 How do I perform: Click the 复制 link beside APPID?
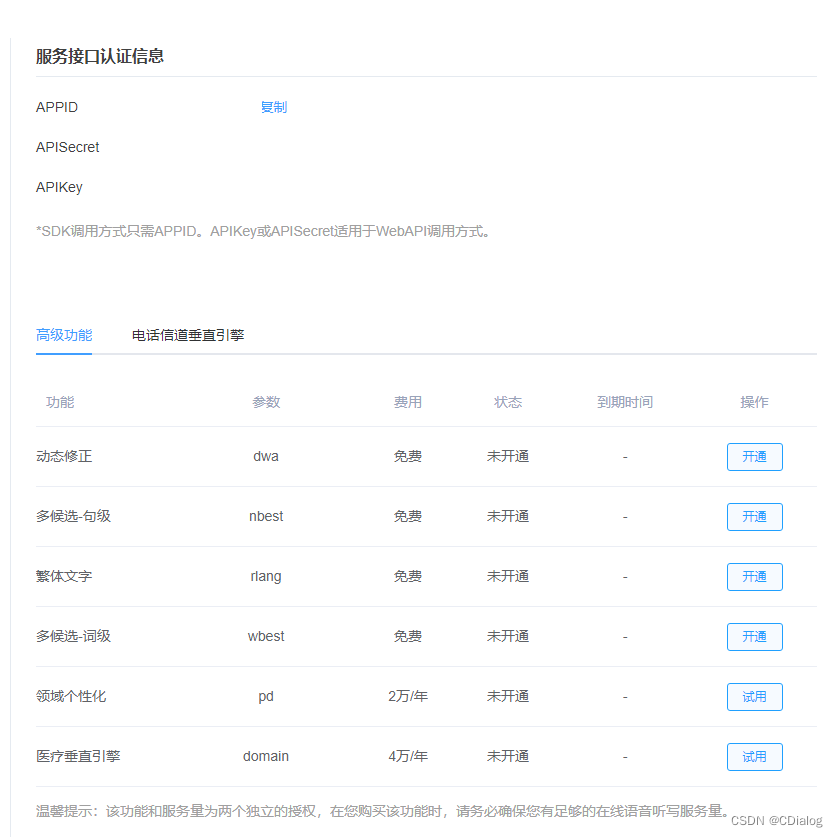click(x=274, y=107)
